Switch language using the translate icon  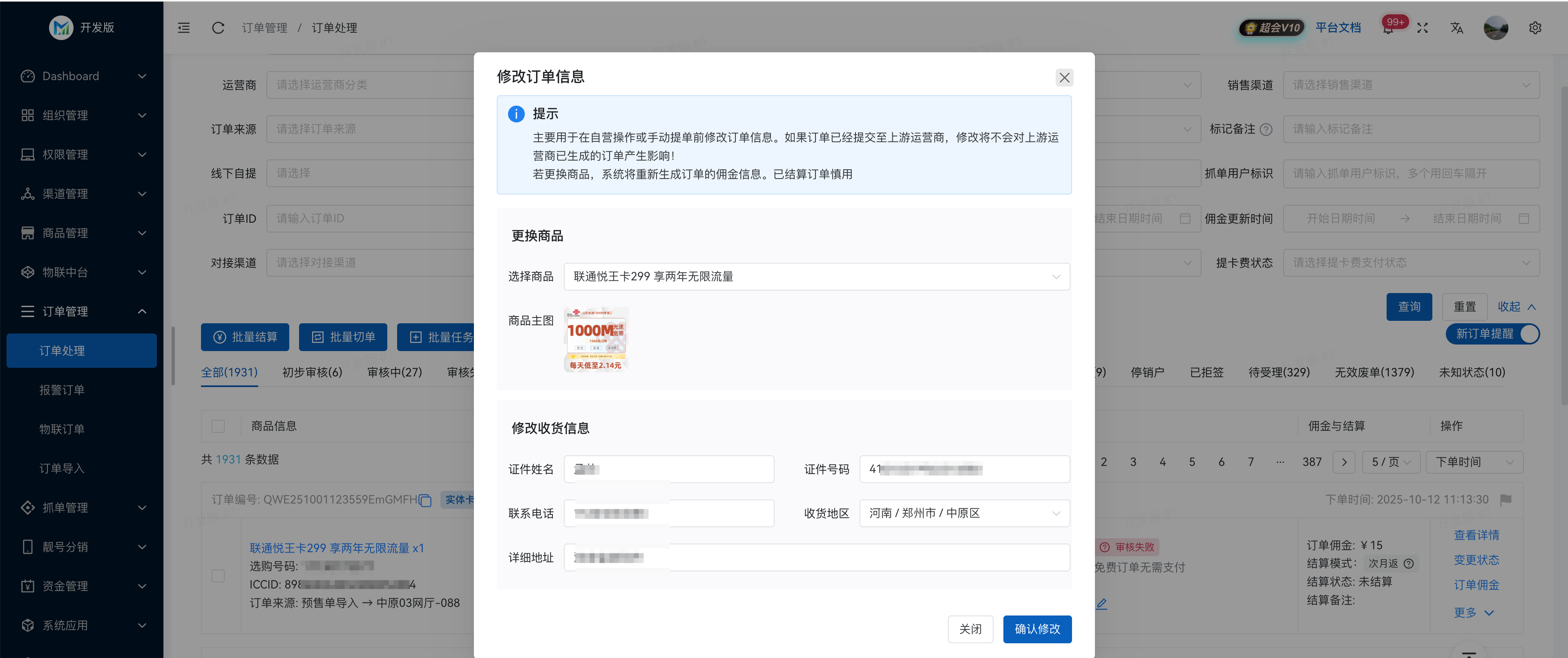click(x=1456, y=28)
